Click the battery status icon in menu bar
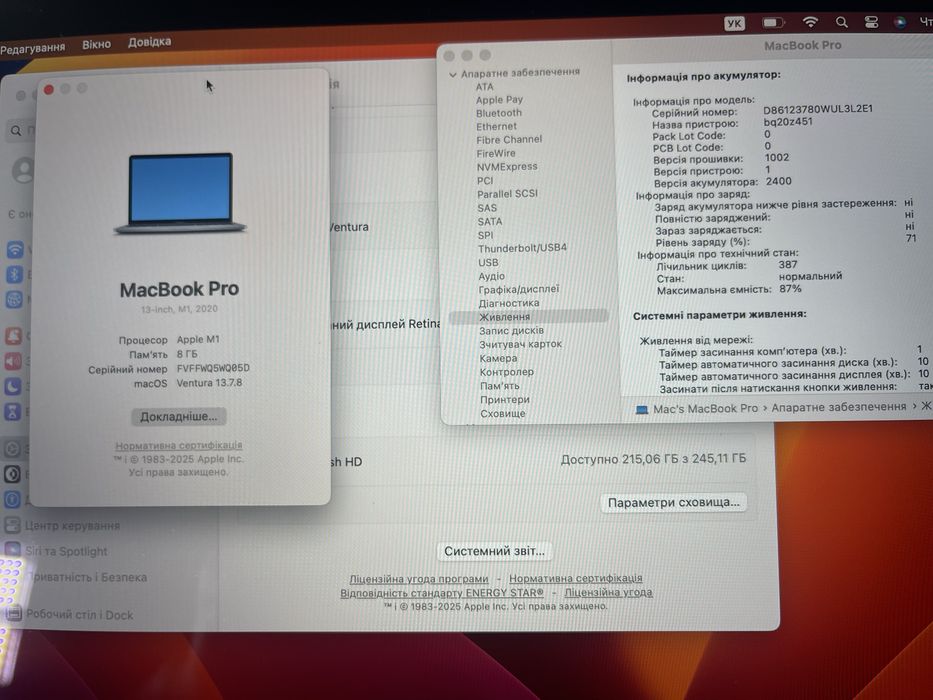The height and width of the screenshot is (700, 933). [774, 23]
